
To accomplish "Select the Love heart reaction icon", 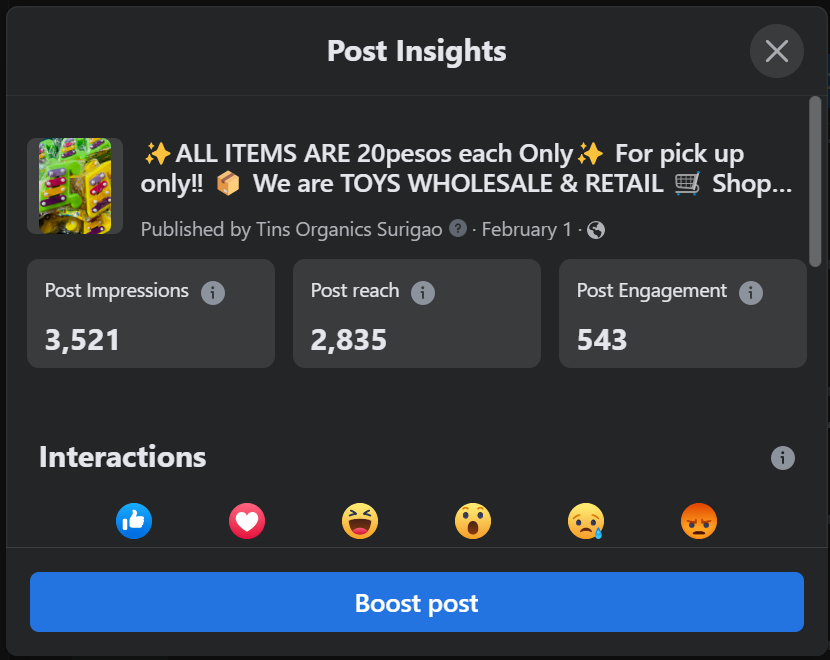I will click(x=247, y=521).
